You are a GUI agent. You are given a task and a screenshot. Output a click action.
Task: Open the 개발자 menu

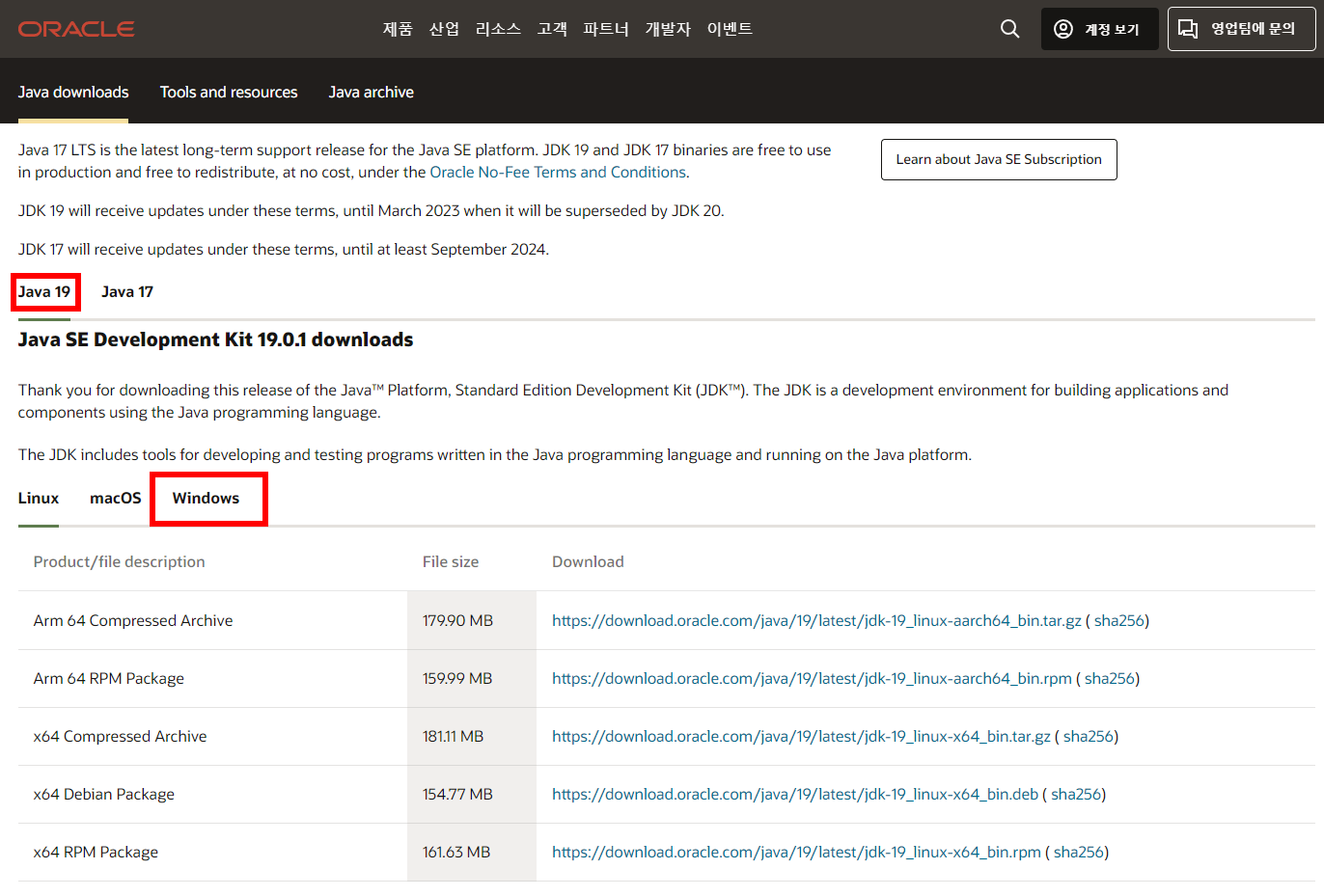(x=668, y=29)
